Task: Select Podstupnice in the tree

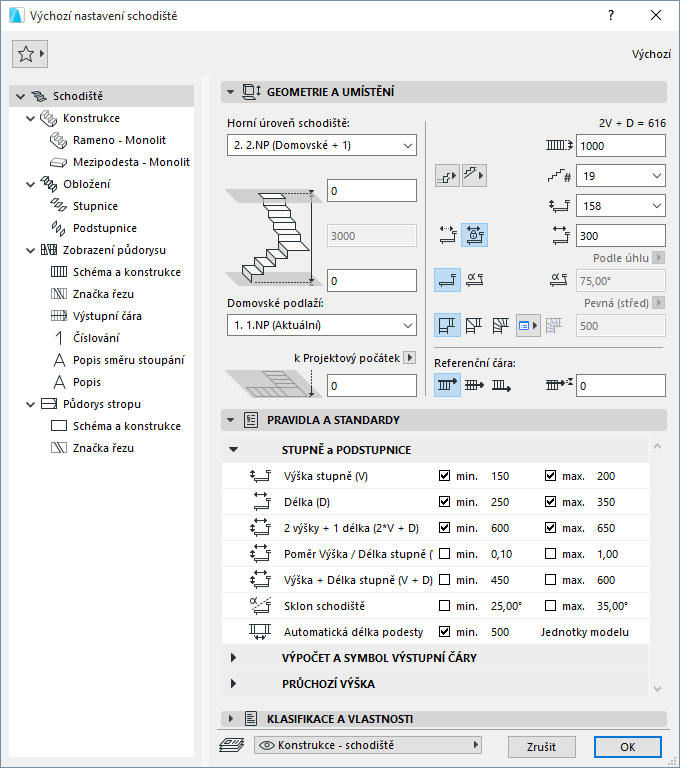Action: (x=104, y=228)
